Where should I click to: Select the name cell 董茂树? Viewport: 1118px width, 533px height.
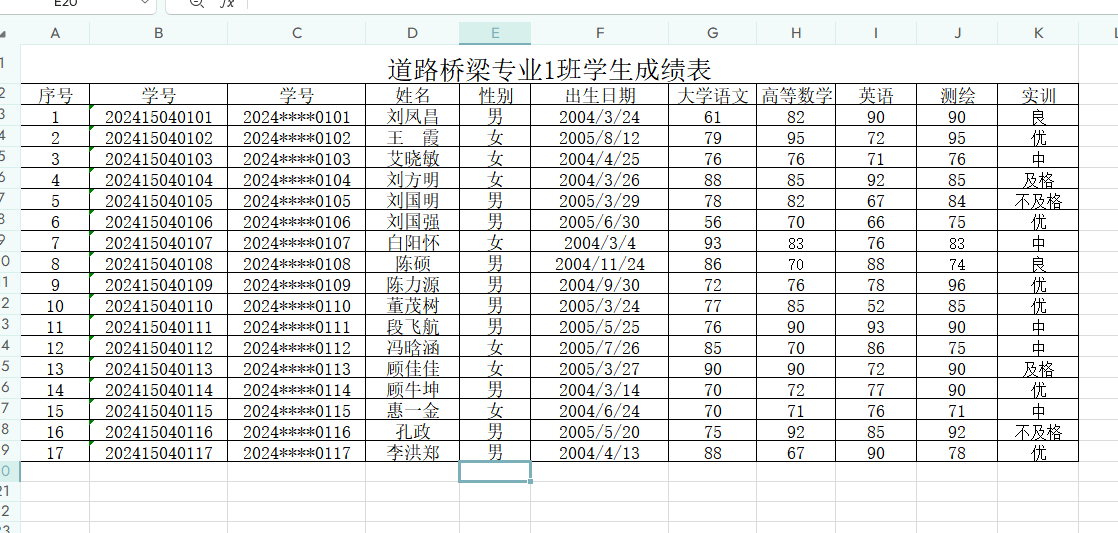point(412,306)
